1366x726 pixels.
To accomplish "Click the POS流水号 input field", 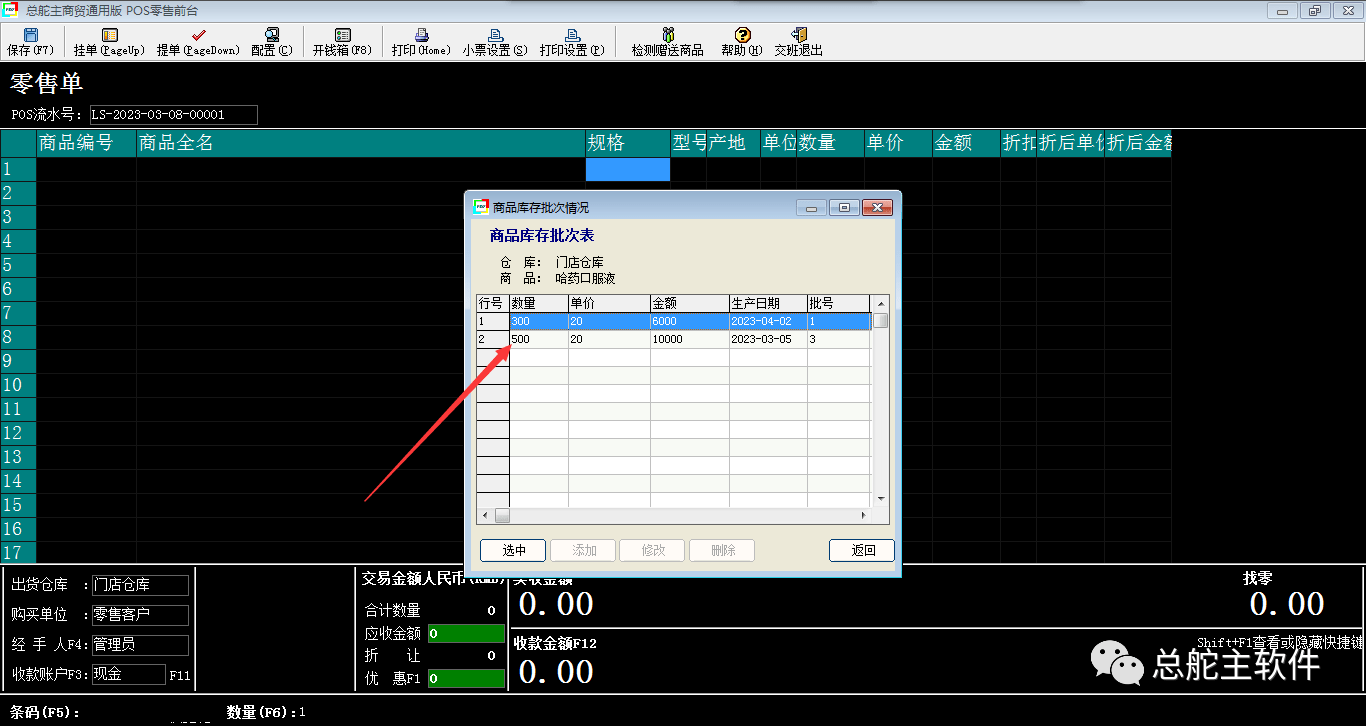I will click(173, 115).
